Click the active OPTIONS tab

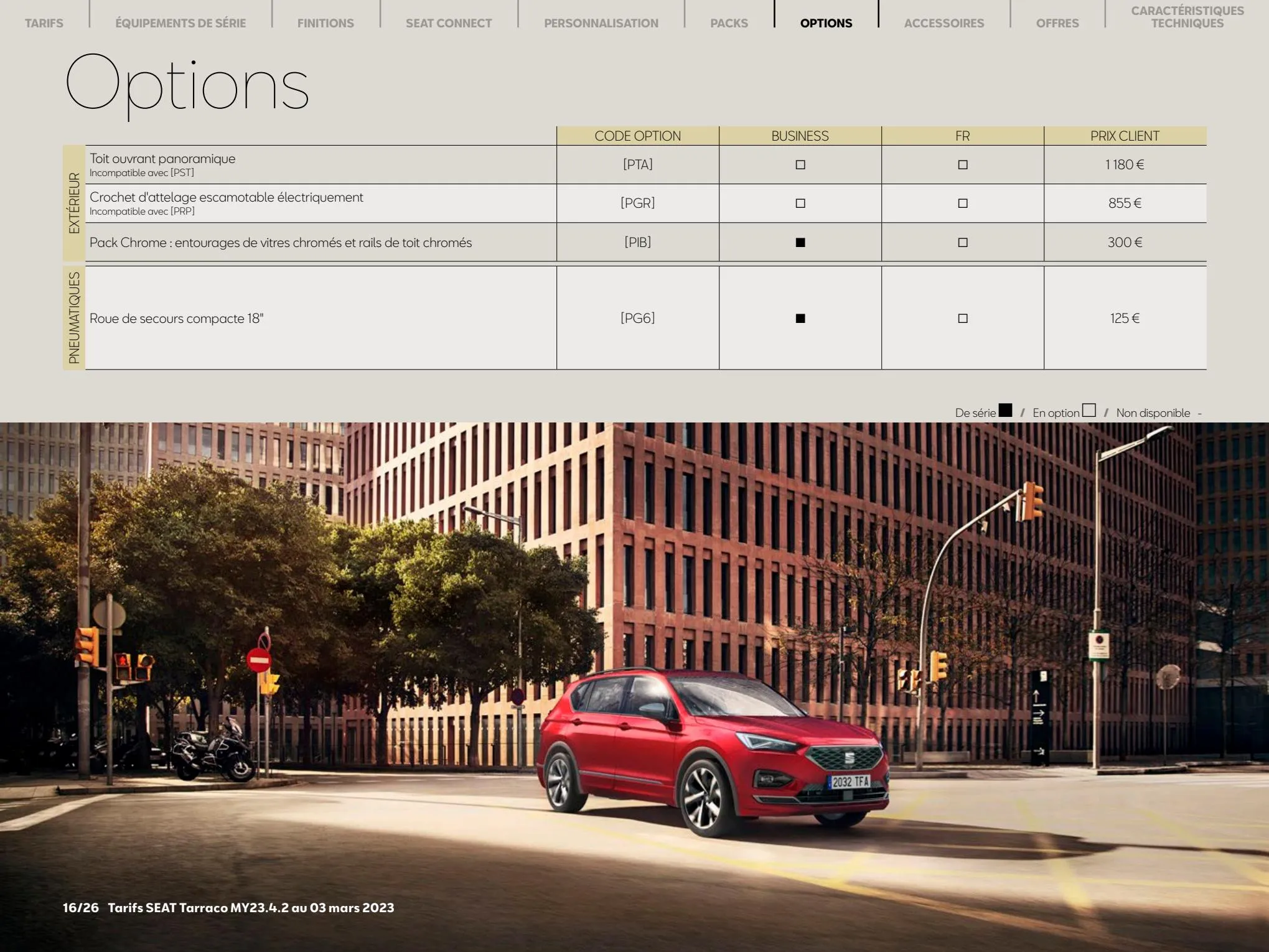[x=826, y=23]
